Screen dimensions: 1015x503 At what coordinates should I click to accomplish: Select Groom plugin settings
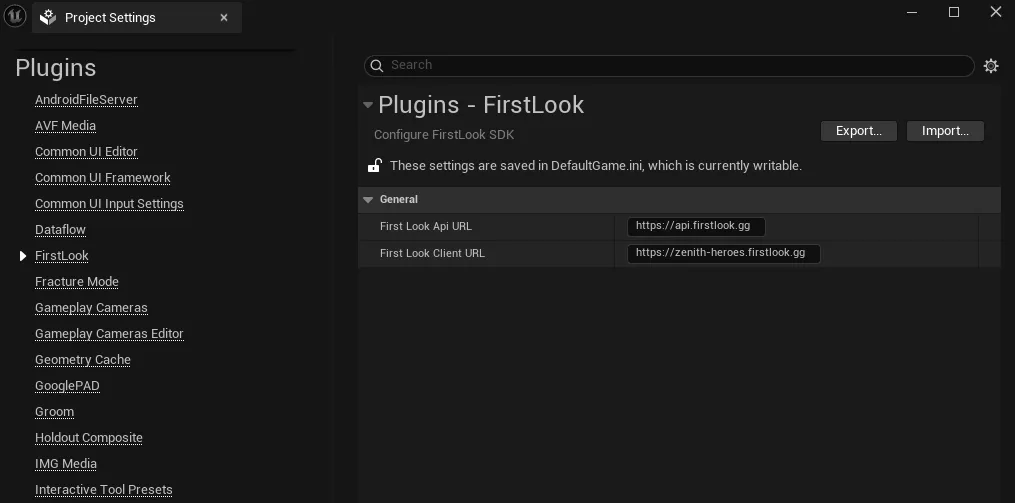pos(54,412)
